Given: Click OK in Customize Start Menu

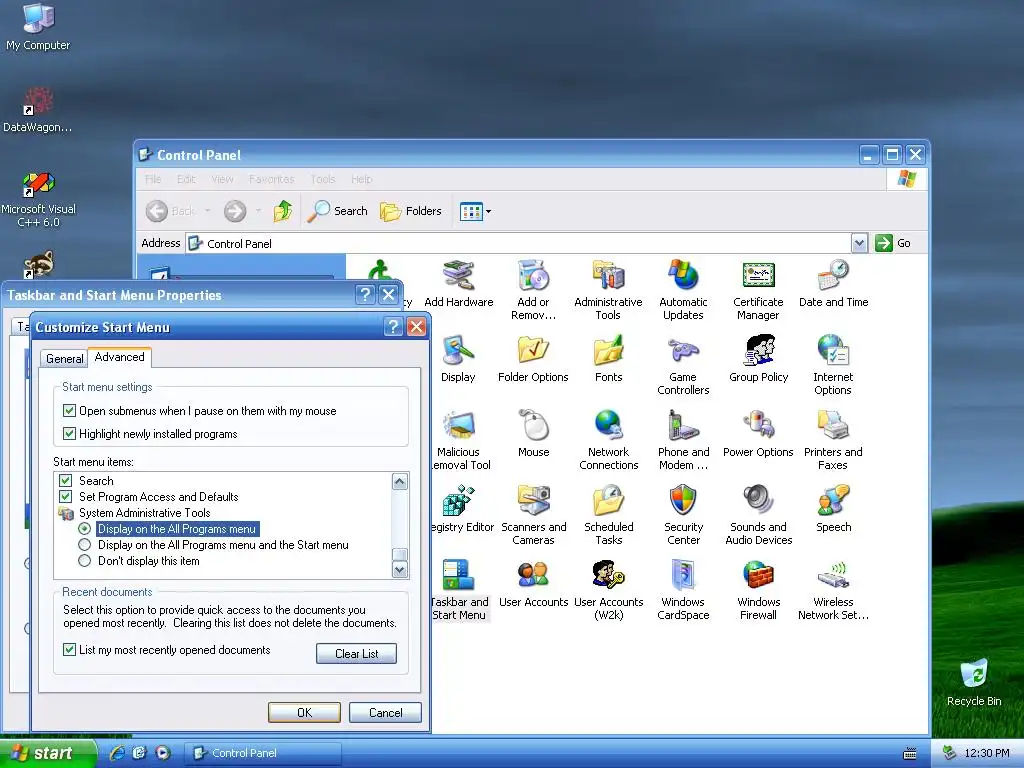Looking at the screenshot, I should pos(304,712).
